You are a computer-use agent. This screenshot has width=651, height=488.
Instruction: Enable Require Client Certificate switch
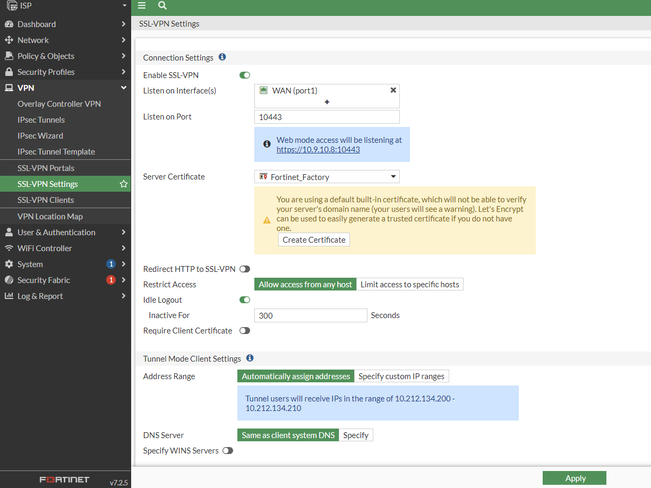tap(244, 331)
